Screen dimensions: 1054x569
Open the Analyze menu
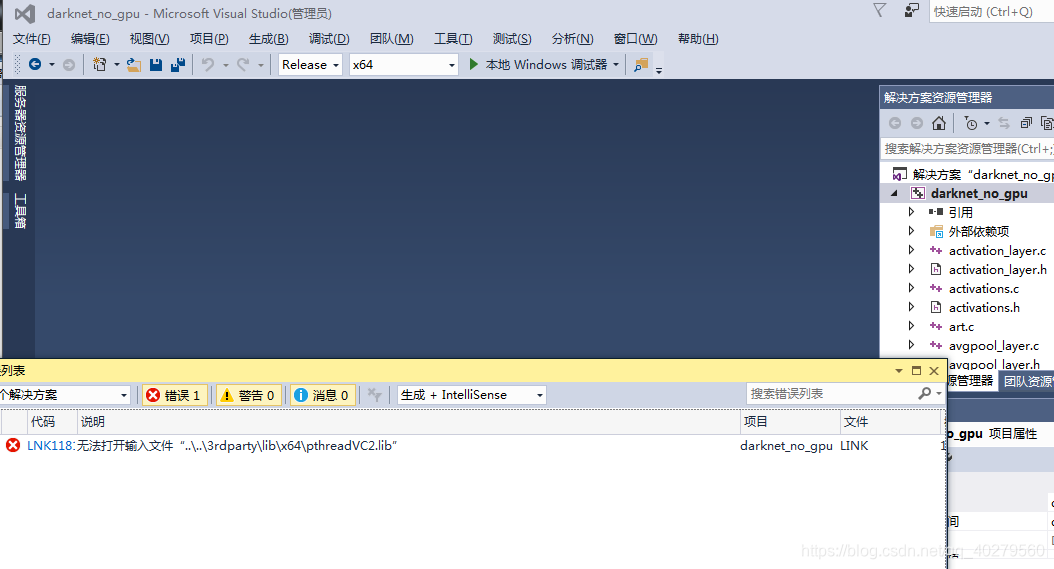tap(573, 39)
